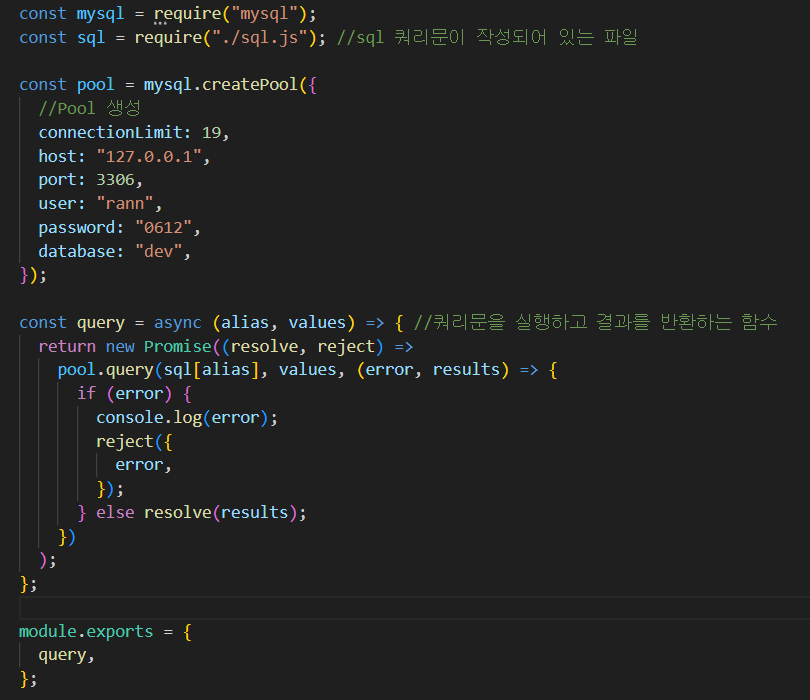This screenshot has height=700, width=810.
Task: Click the const query variable name
Action: (x=101, y=323)
